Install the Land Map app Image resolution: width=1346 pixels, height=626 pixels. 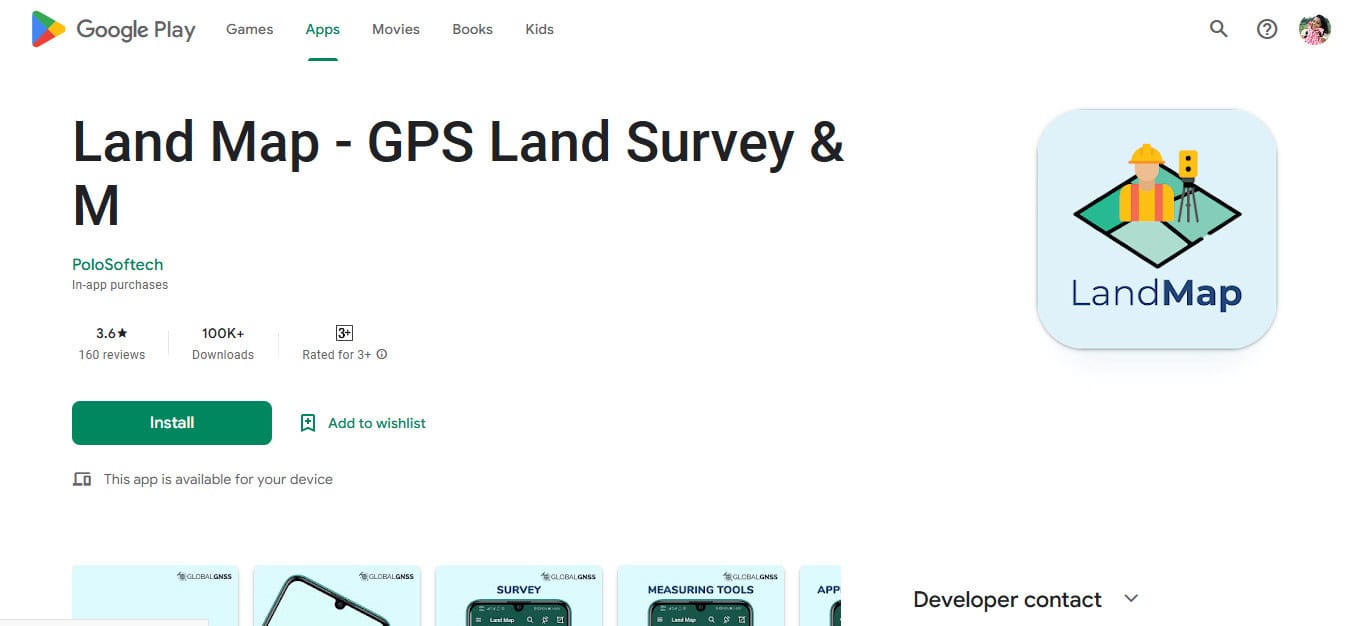tap(172, 423)
